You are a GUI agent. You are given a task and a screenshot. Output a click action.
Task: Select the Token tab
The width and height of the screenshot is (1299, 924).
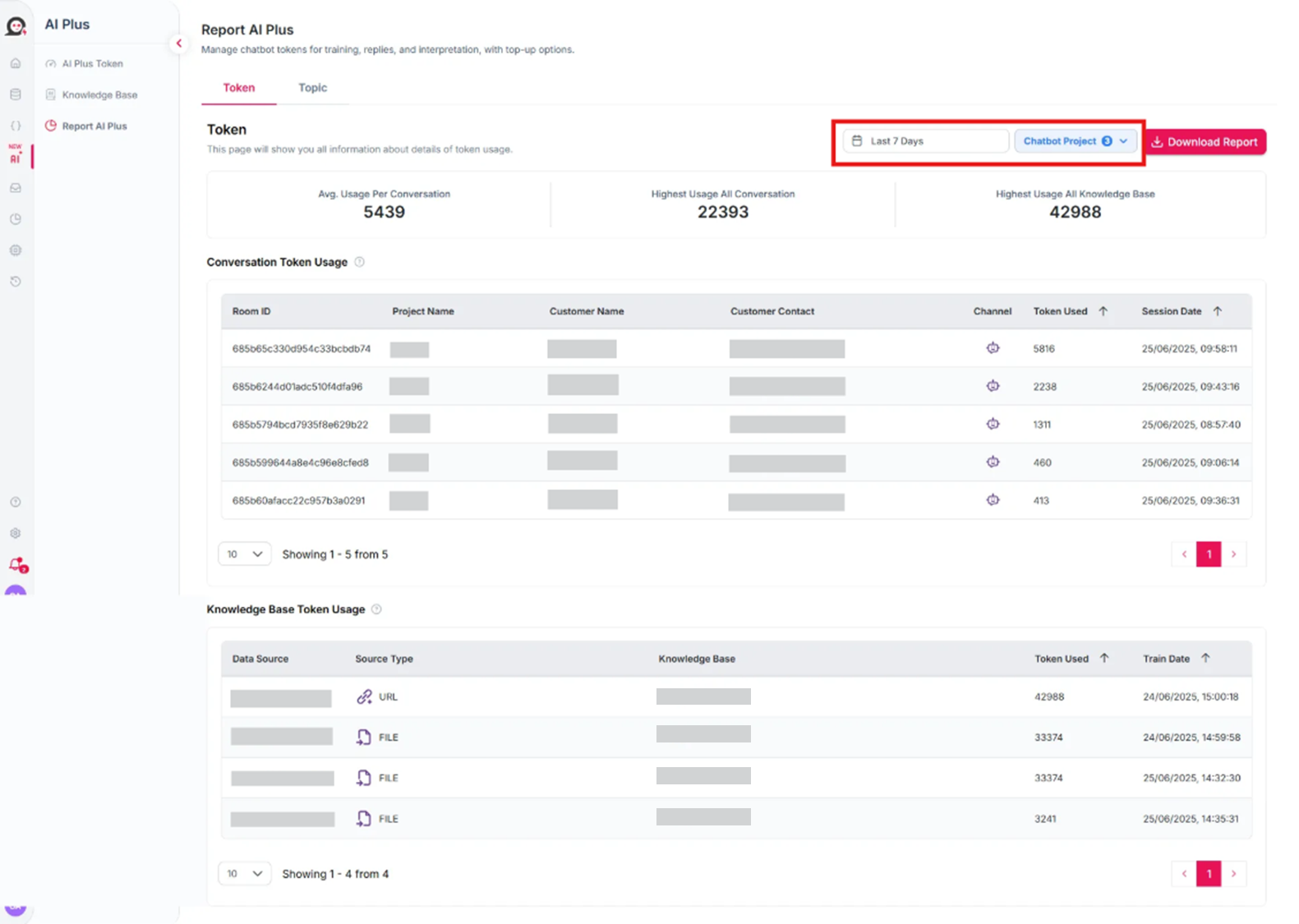pos(239,88)
